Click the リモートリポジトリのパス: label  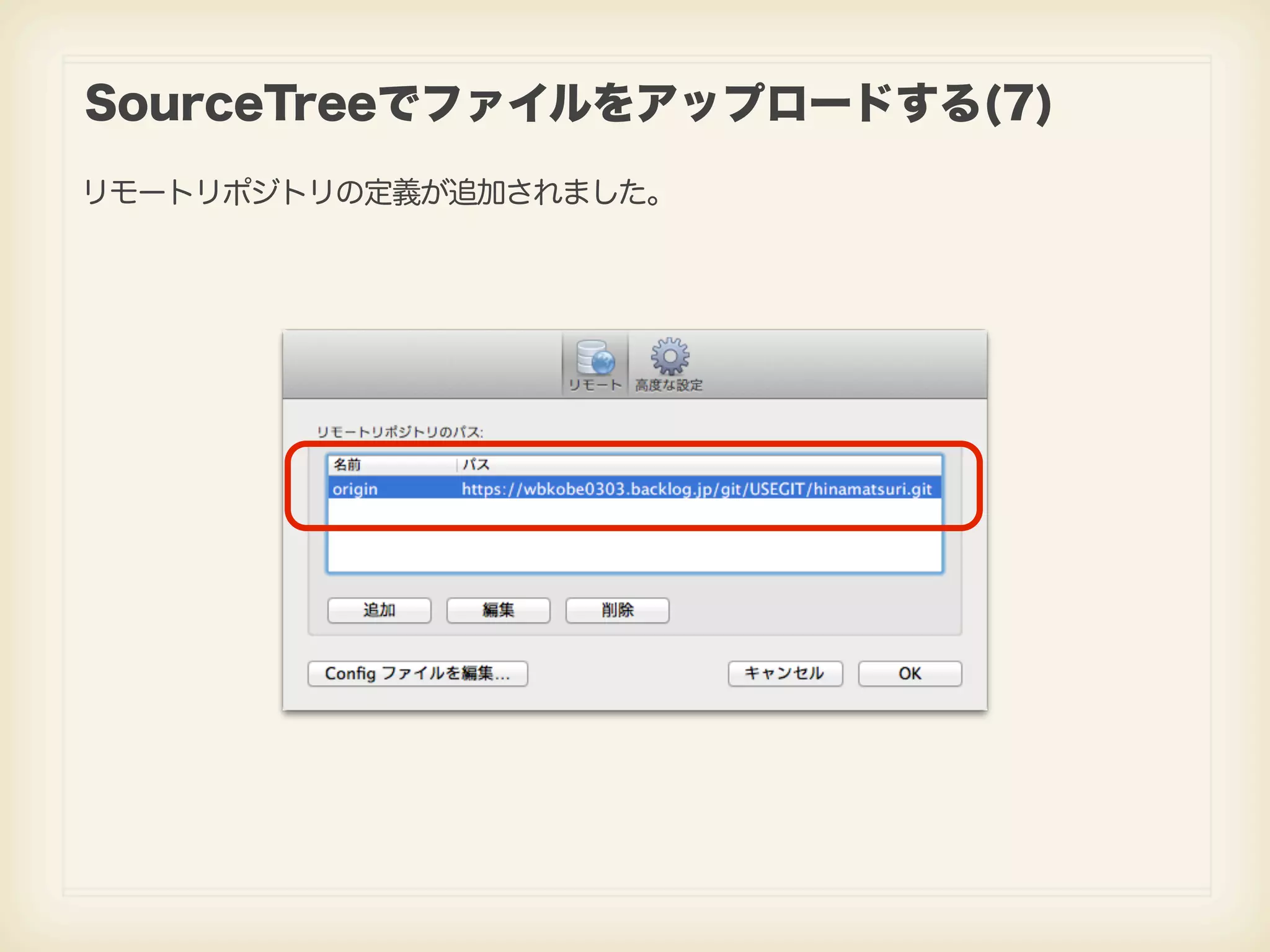point(399,432)
